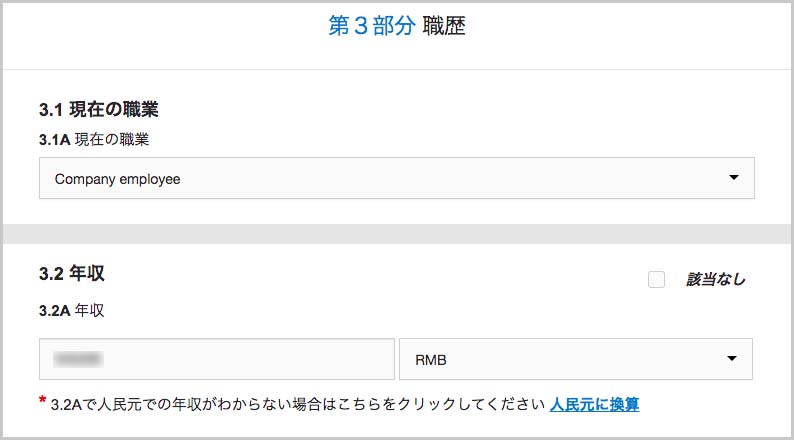Focus the 年収 amount input field
Image resolution: width=794 pixels, height=440 pixels.
(217, 359)
